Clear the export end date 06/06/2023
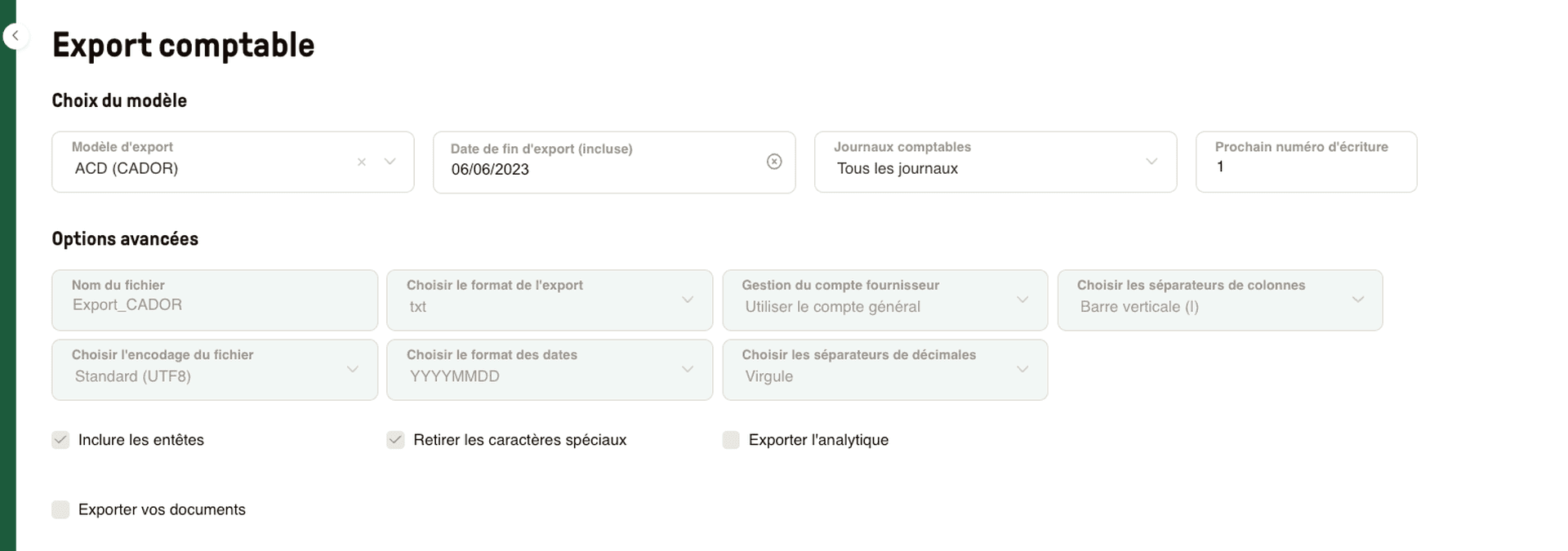Screen dimensions: 1568x551 point(774,162)
